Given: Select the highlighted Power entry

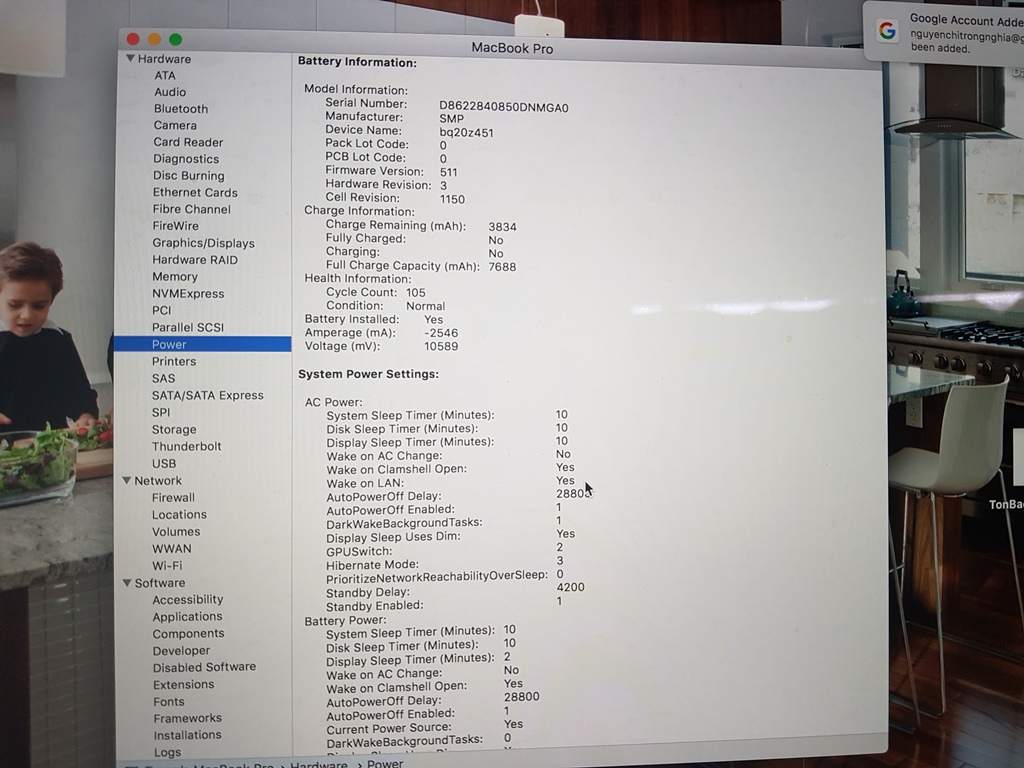Looking at the screenshot, I should click(202, 344).
